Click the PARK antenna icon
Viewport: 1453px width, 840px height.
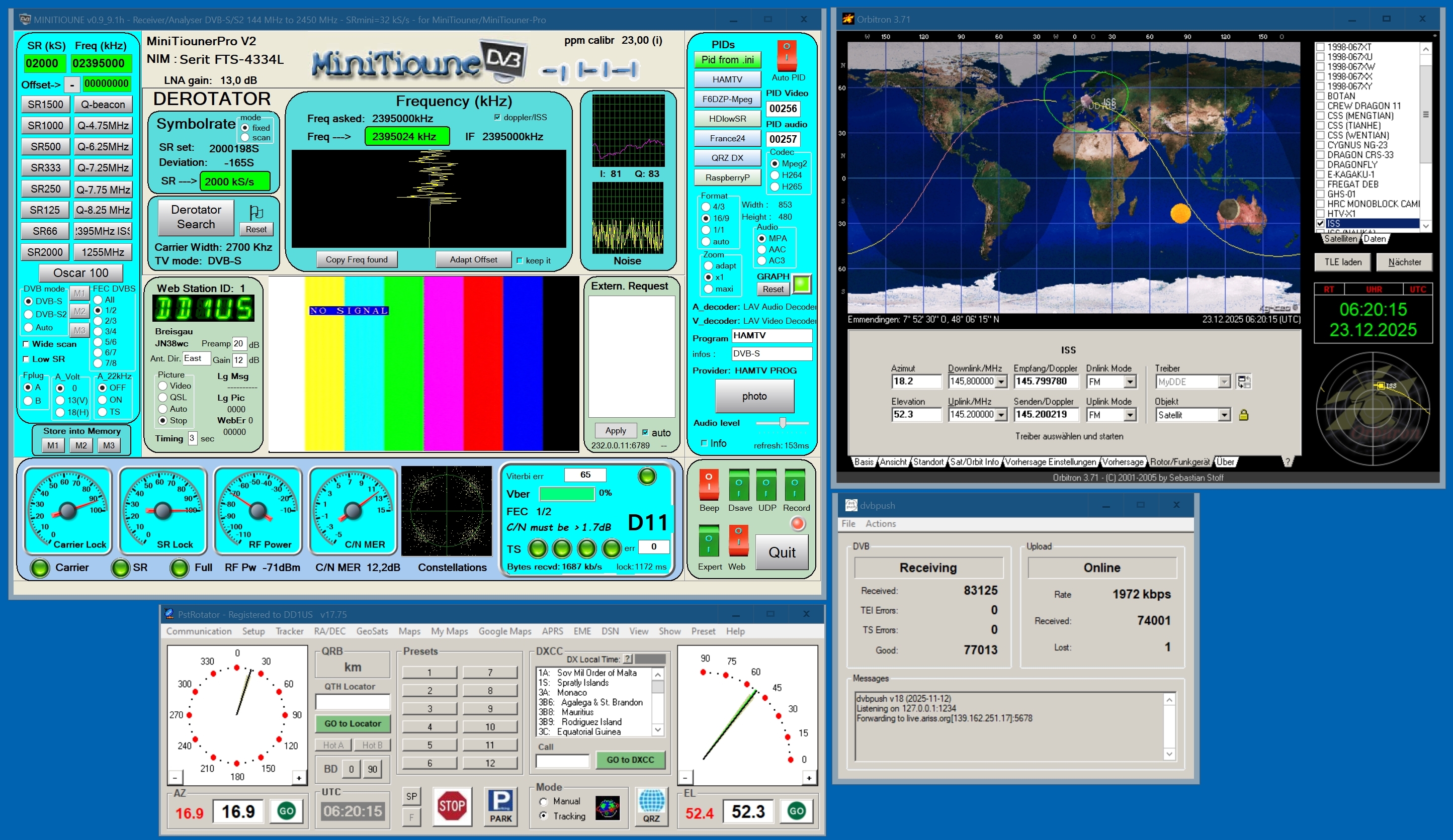click(x=500, y=805)
